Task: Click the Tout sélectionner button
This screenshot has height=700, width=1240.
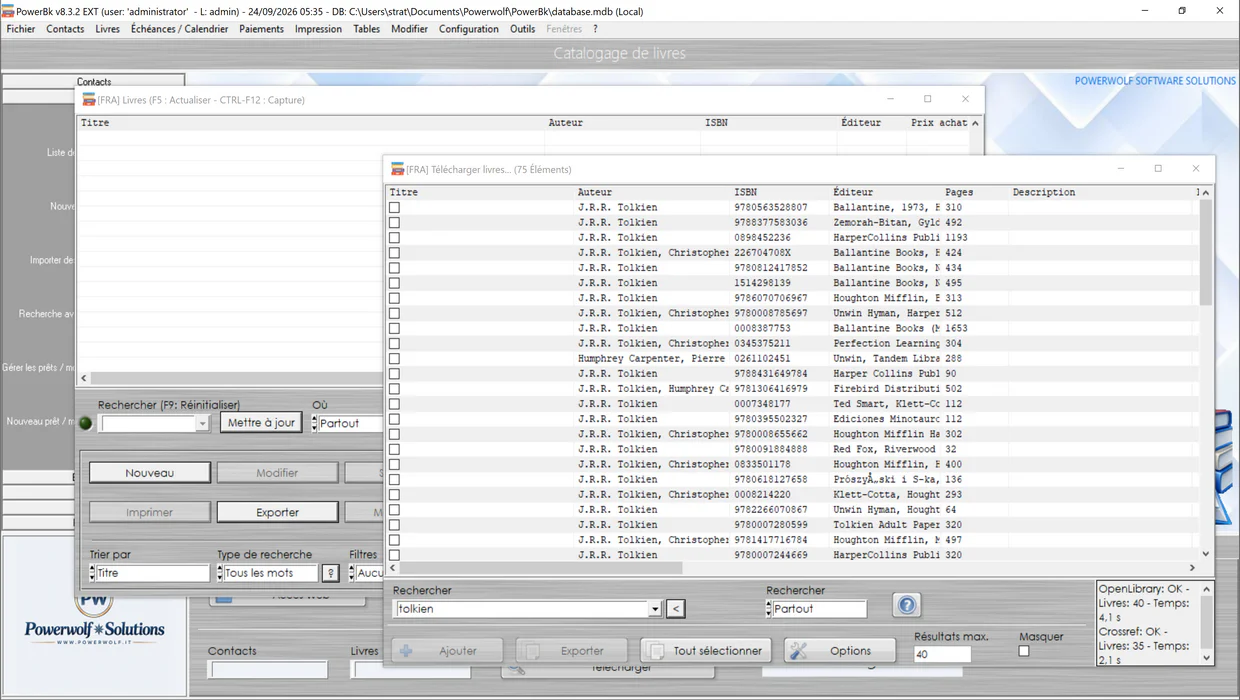Action: pyautogui.click(x=706, y=651)
